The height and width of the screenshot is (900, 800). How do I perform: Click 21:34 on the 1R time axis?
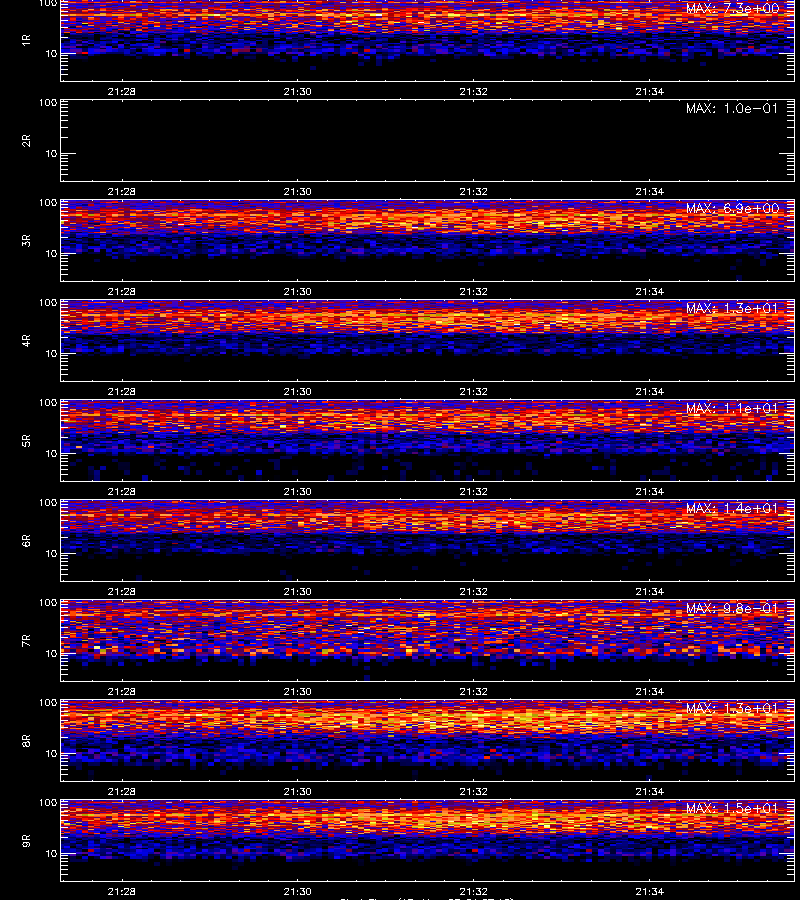(650, 91)
